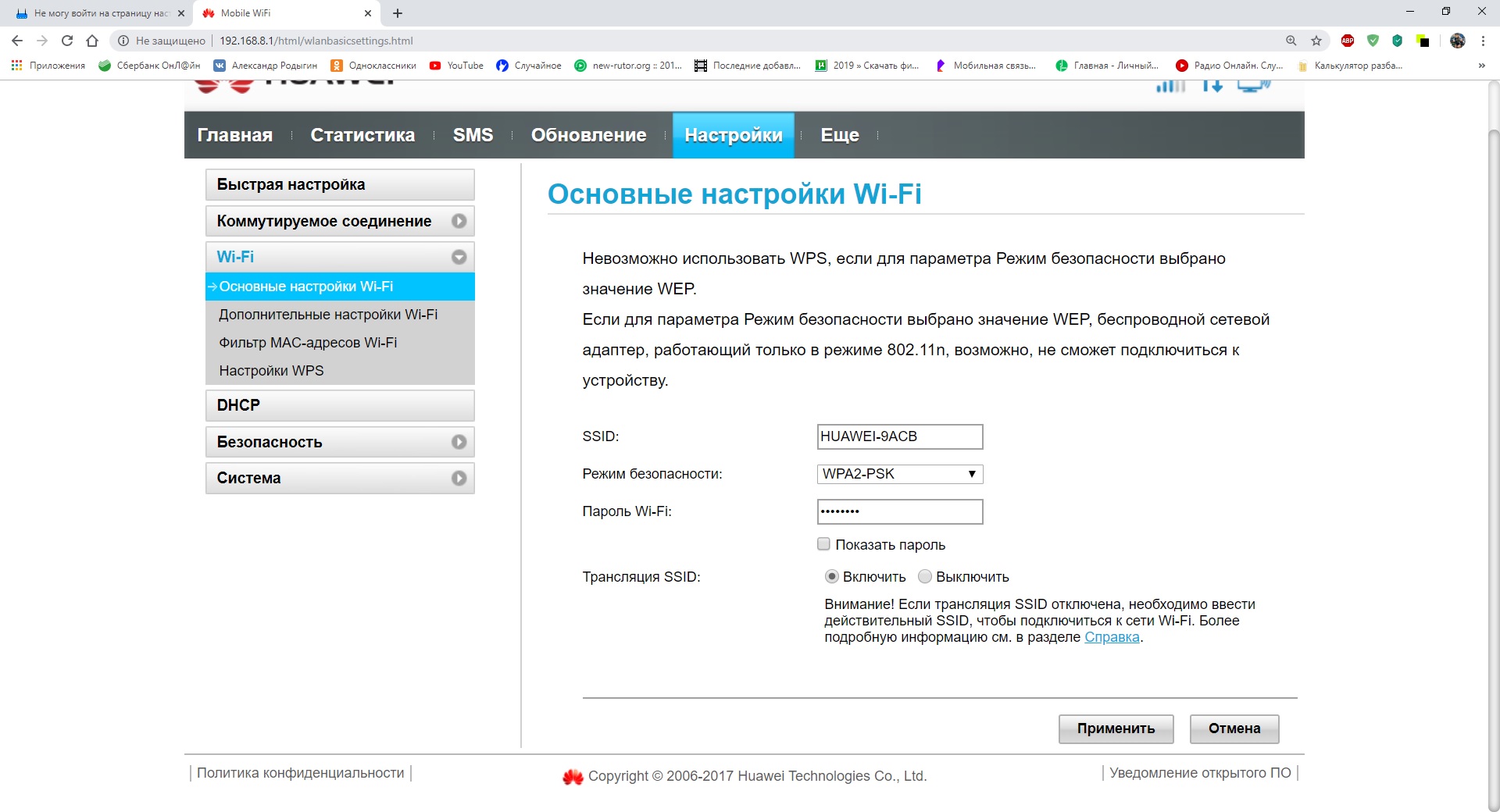This screenshot has height=812, width=1500.
Task: Open Александр Родыгин VK bookmark
Action: pos(266,66)
